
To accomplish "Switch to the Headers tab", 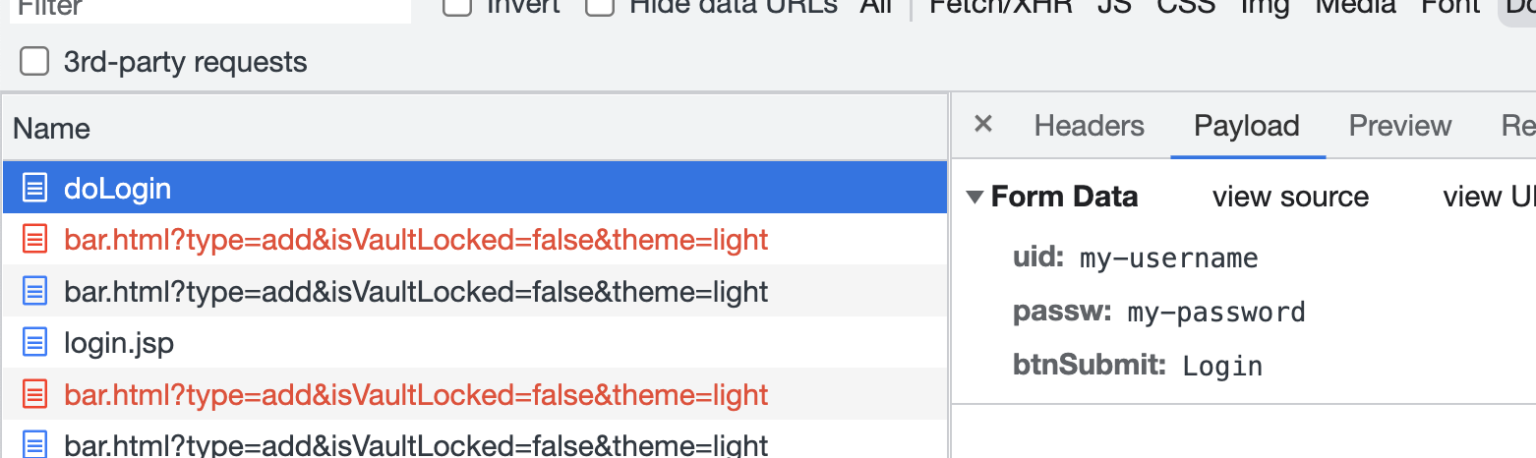I will click(x=1088, y=126).
